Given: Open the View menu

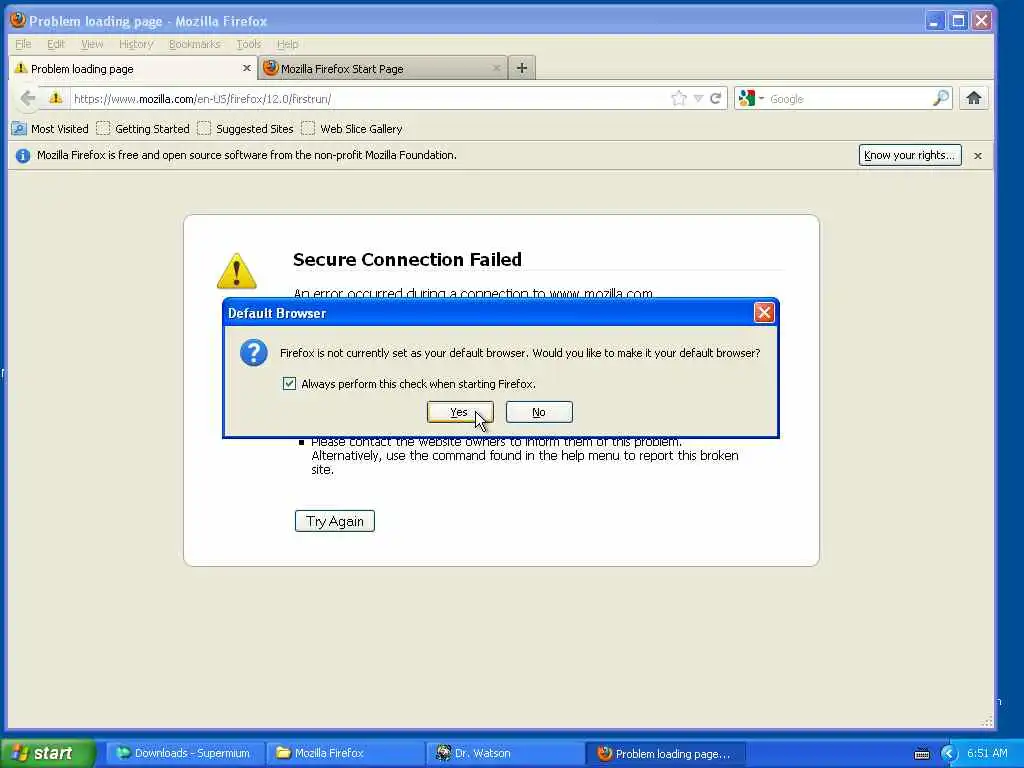Looking at the screenshot, I should 92,44.
